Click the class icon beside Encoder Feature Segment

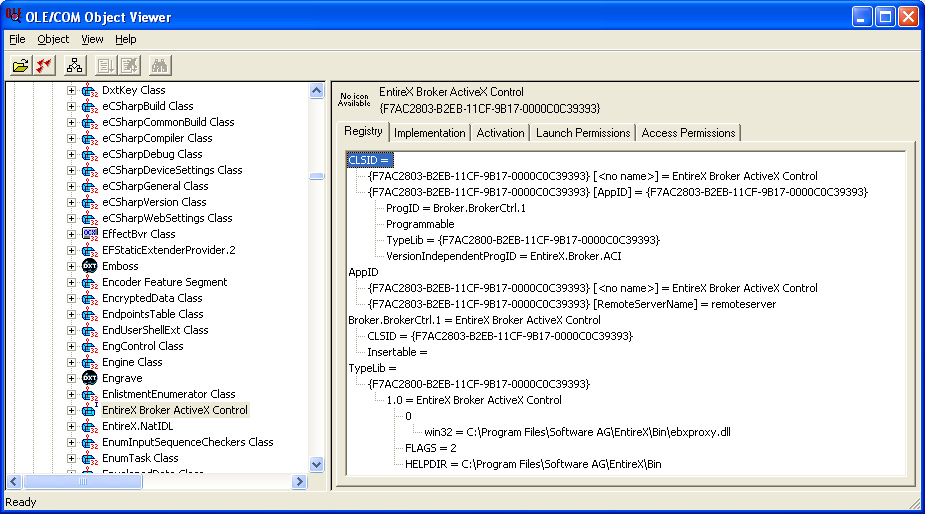[90, 282]
